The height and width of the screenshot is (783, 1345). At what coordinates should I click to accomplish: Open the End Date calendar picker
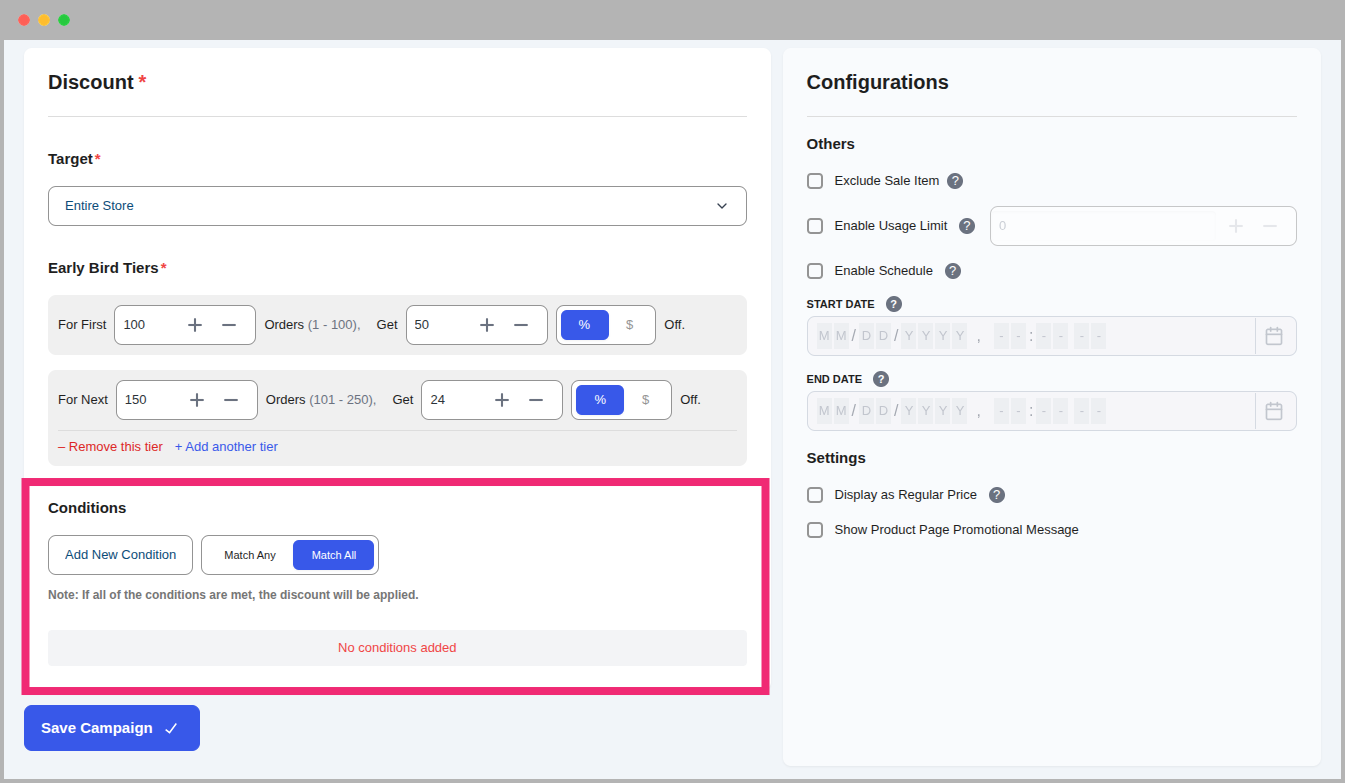pyautogui.click(x=1275, y=410)
